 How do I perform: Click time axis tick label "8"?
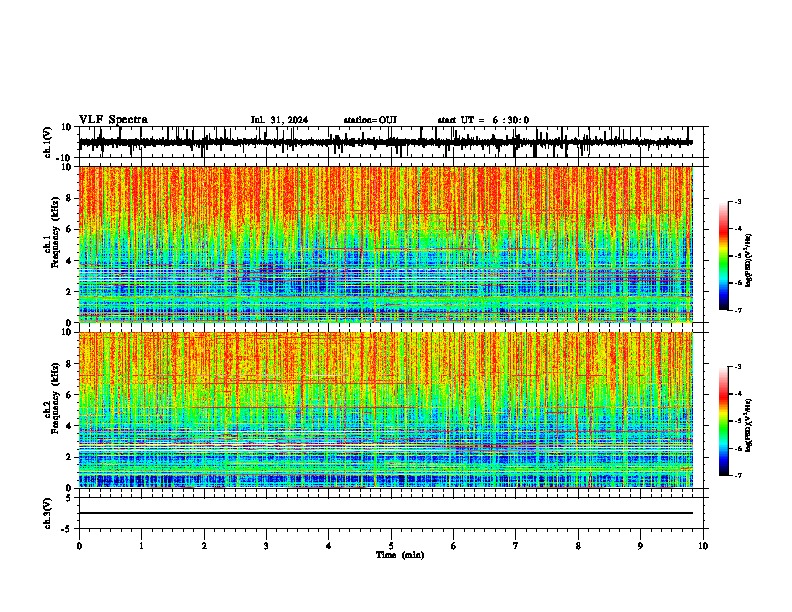point(578,546)
